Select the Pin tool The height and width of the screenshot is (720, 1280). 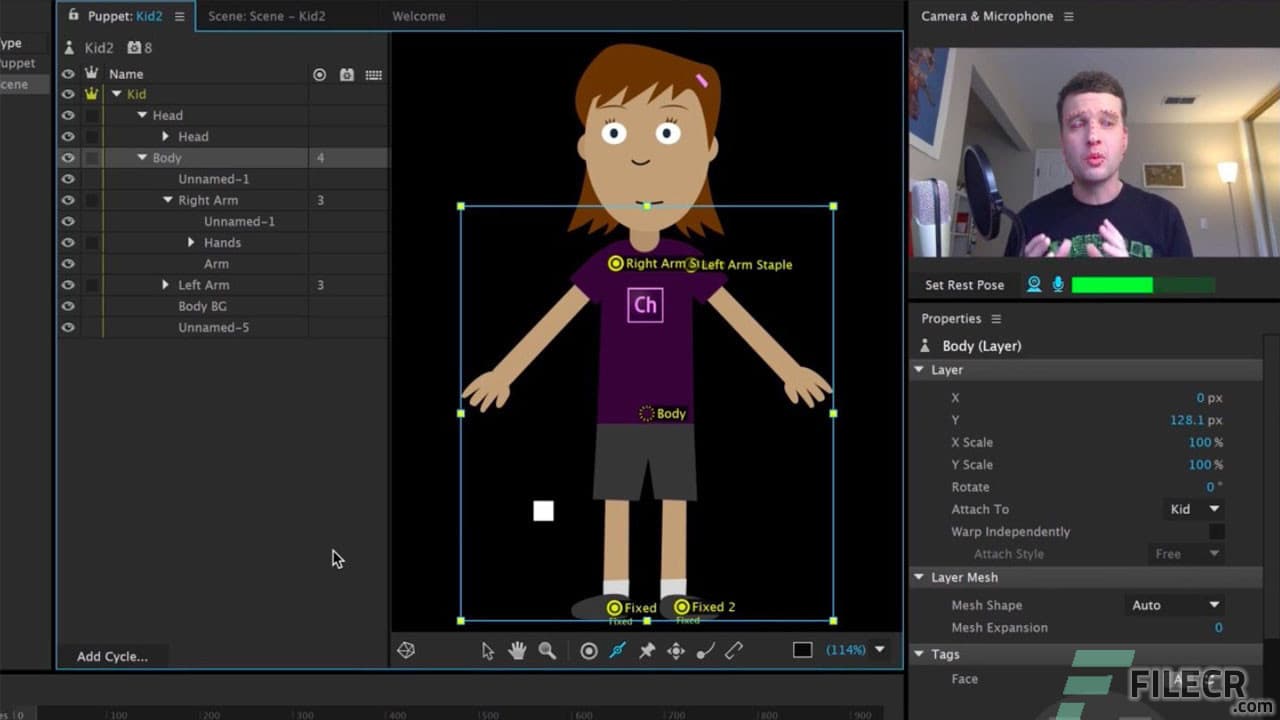click(x=646, y=650)
